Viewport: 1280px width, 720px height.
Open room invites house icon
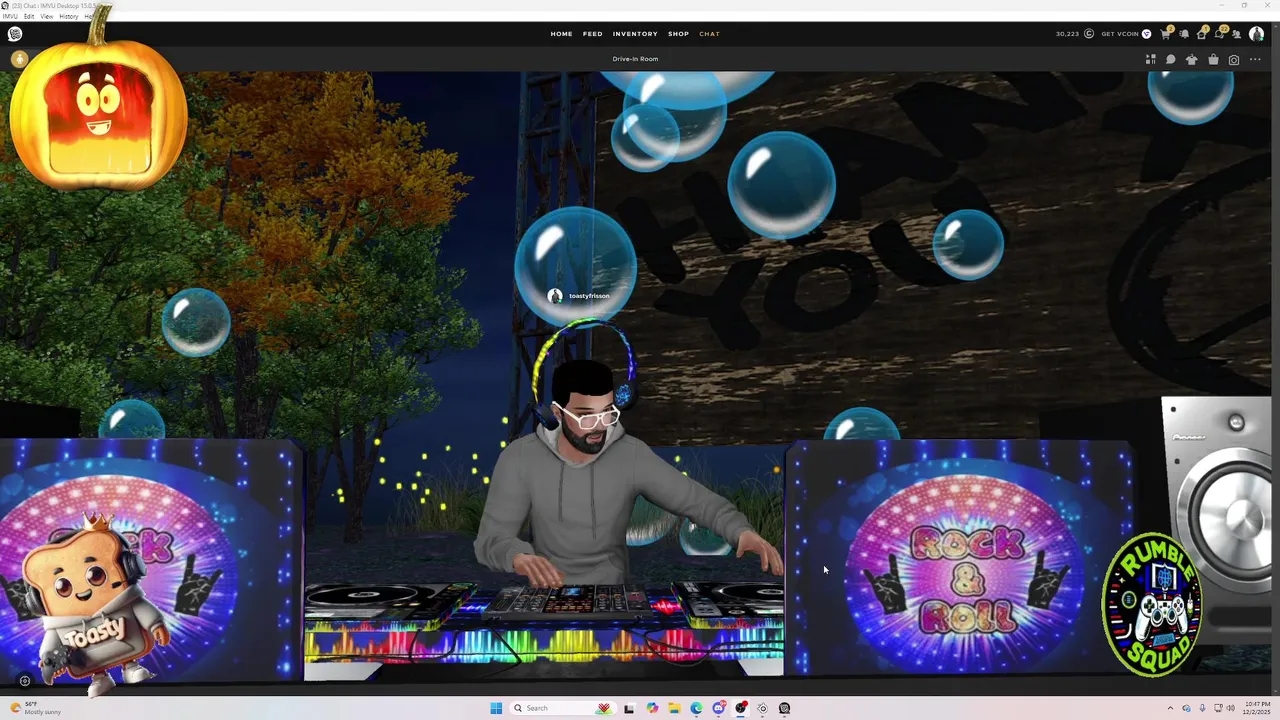click(x=1201, y=34)
